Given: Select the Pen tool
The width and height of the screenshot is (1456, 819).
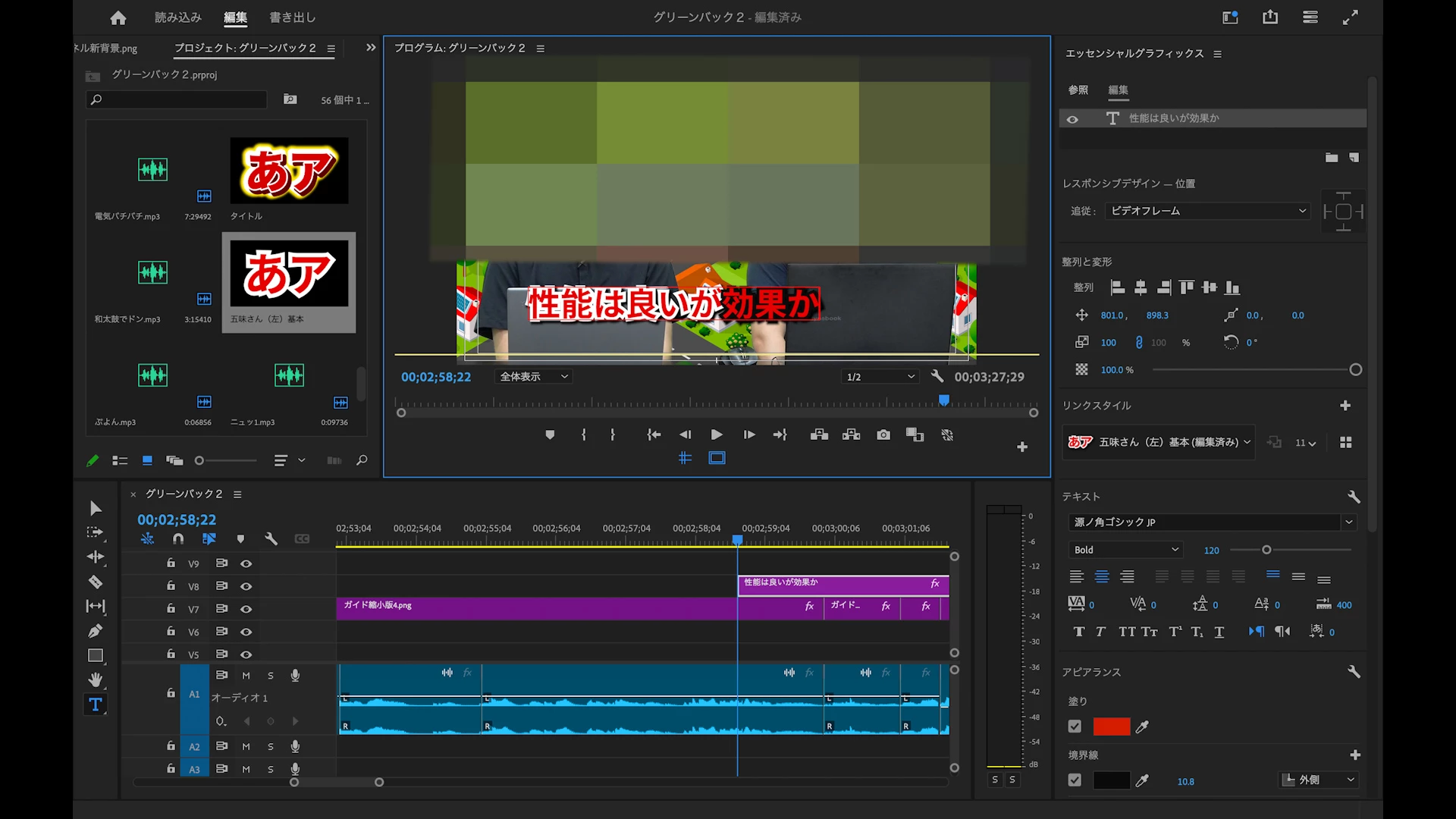Looking at the screenshot, I should click(x=96, y=631).
